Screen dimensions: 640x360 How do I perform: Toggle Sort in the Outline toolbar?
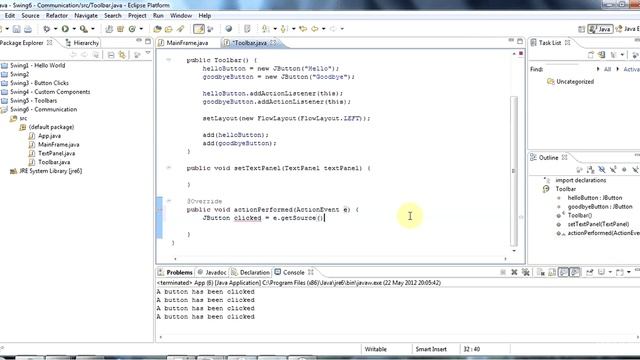(590, 169)
